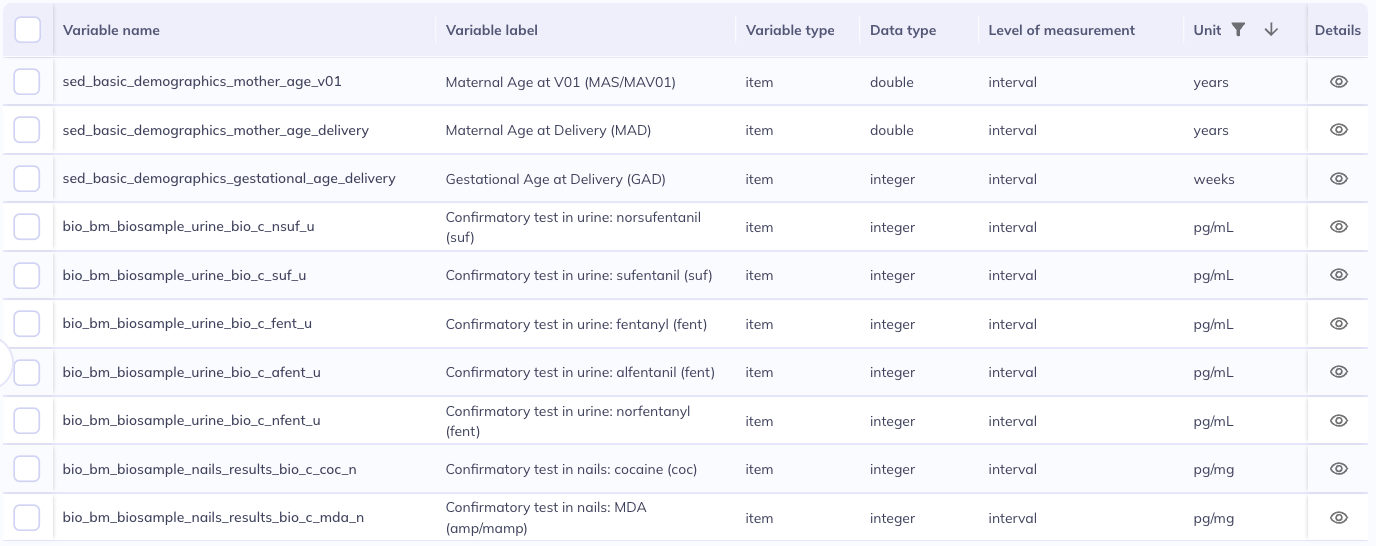This screenshot has width=1376, height=546.
Task: Open details eye for bio_c_suf_u row
Action: [x=1339, y=275]
